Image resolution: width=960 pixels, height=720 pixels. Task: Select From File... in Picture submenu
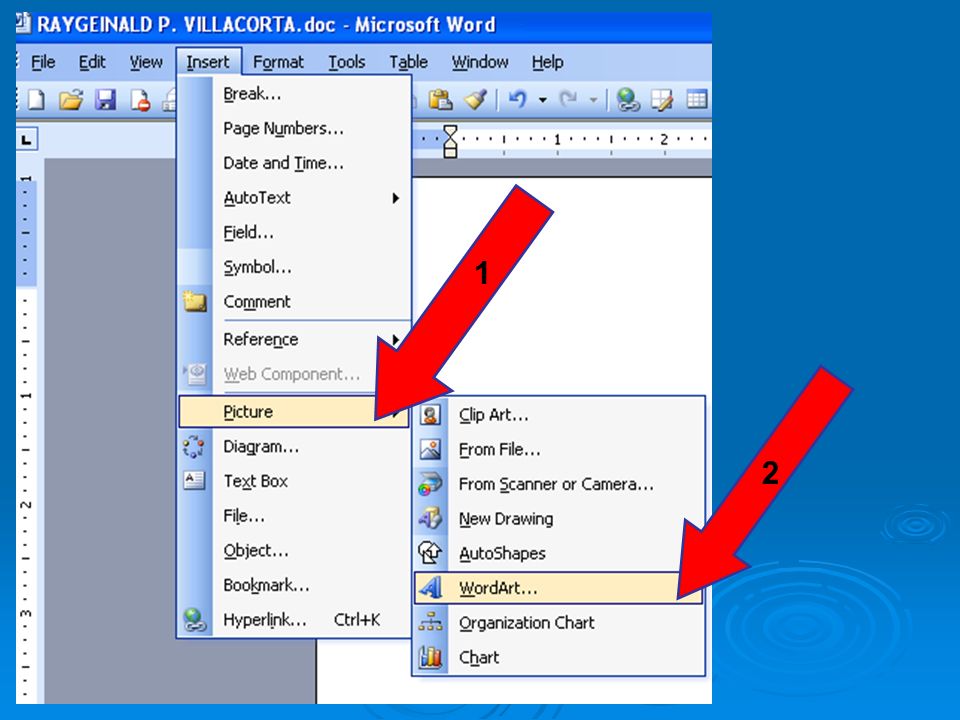pyautogui.click(x=558, y=449)
